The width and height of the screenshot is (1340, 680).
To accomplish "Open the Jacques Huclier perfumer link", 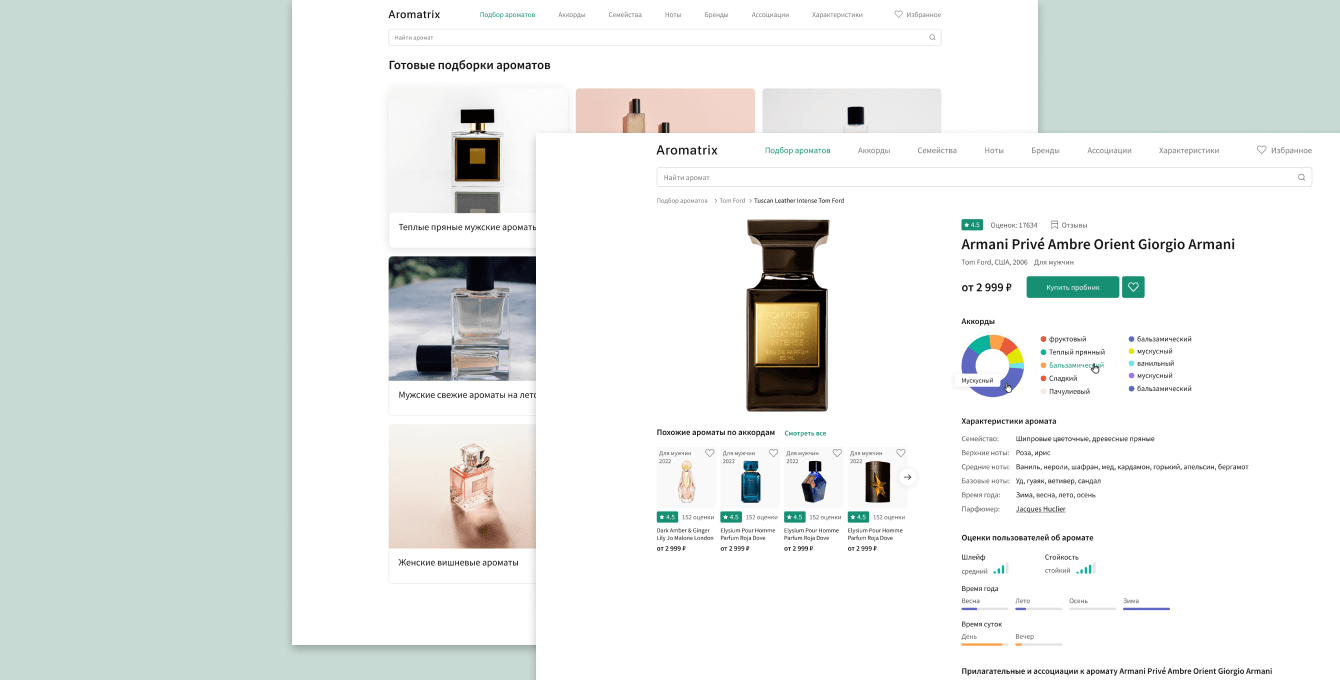I will pos(1041,509).
